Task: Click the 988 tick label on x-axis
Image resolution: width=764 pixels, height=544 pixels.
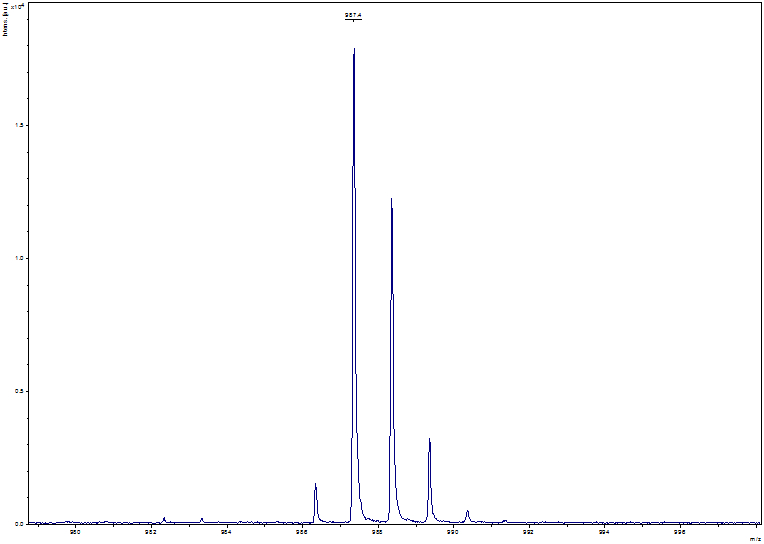Action: [377, 533]
